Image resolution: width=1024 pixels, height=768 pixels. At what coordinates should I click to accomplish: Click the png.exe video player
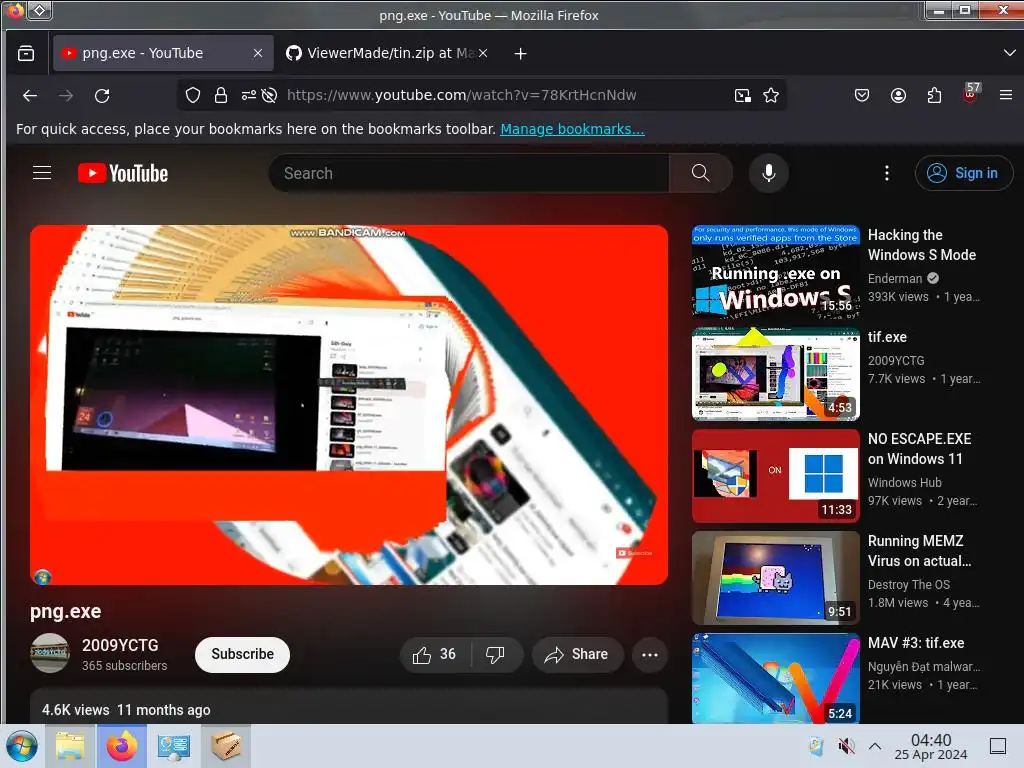pyautogui.click(x=349, y=404)
